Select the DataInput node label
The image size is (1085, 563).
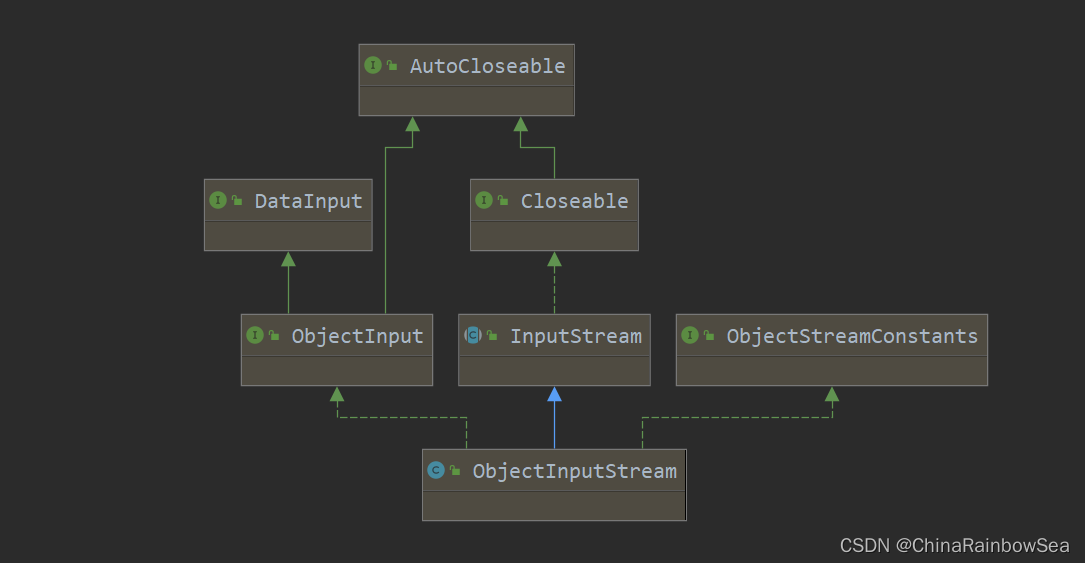point(308,201)
